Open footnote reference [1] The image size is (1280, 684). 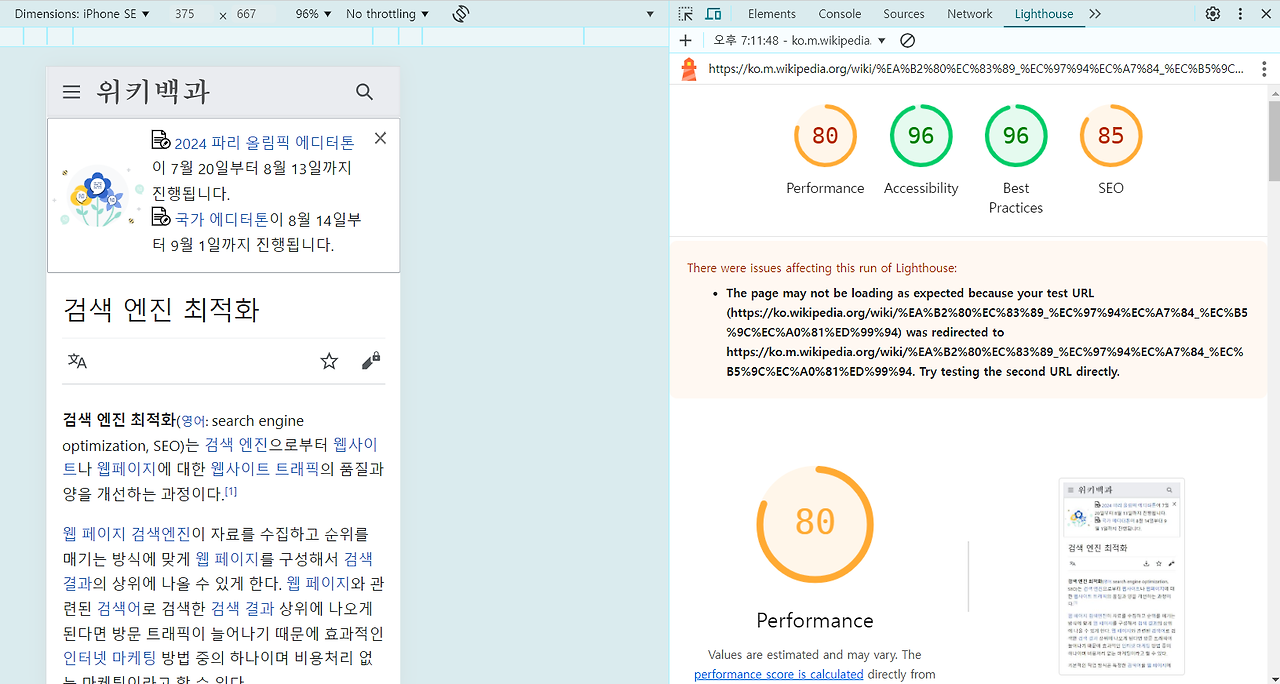(231, 491)
